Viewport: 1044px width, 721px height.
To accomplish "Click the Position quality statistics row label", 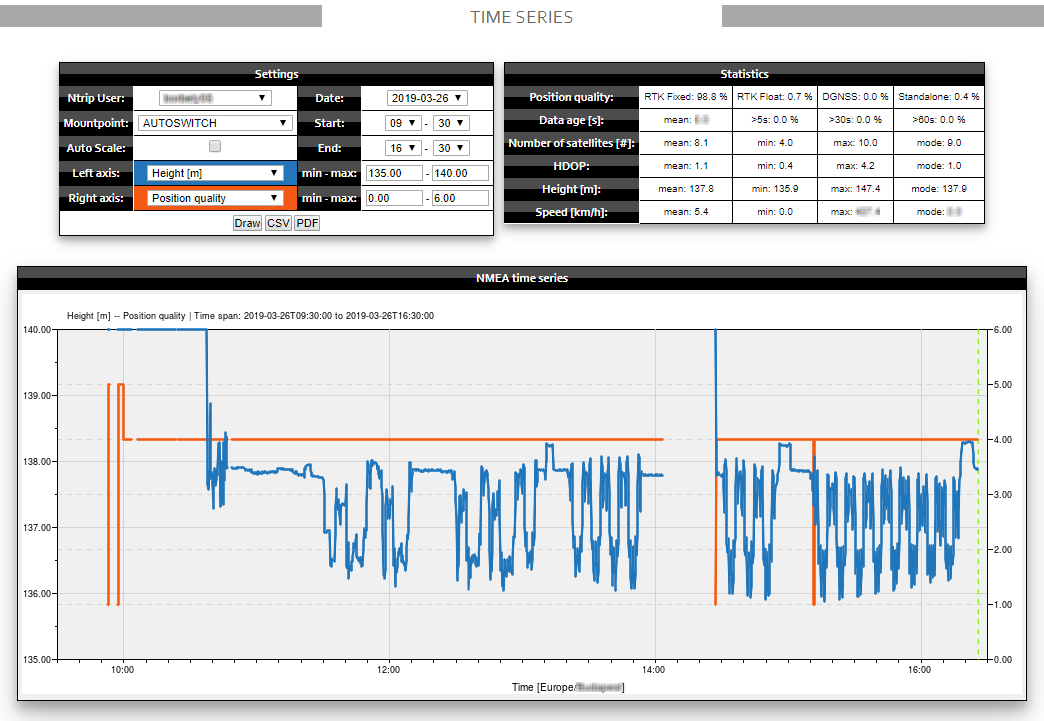I will point(571,97).
